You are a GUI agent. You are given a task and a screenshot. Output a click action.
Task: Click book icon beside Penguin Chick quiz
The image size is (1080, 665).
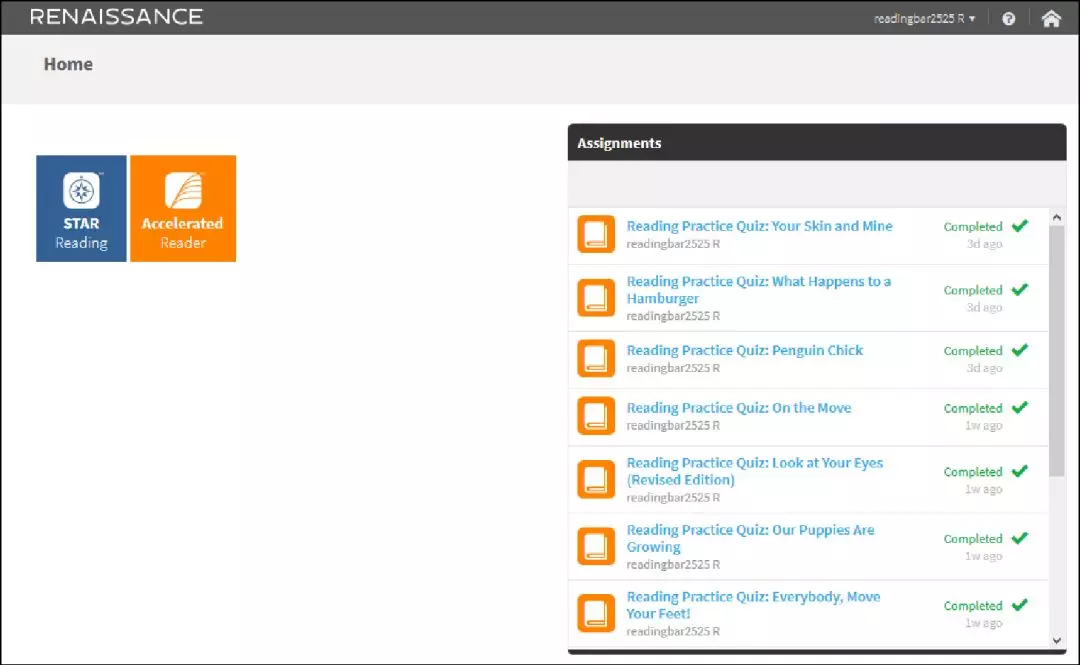click(596, 358)
